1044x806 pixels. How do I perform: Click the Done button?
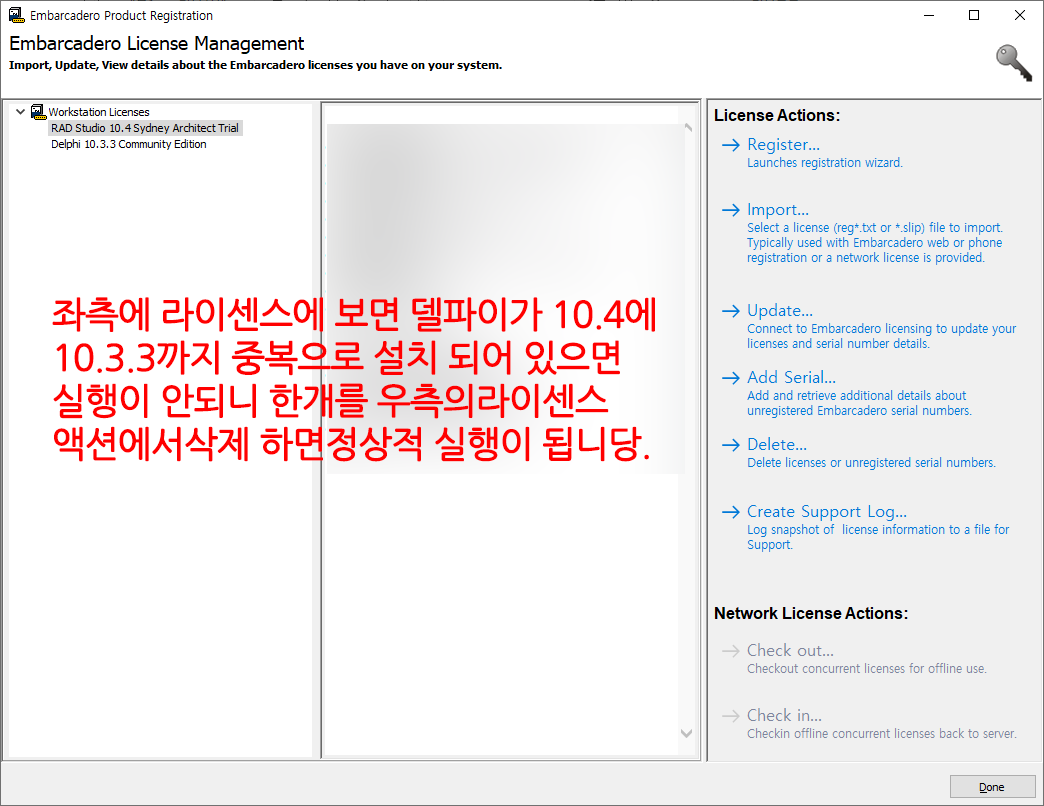click(991, 787)
